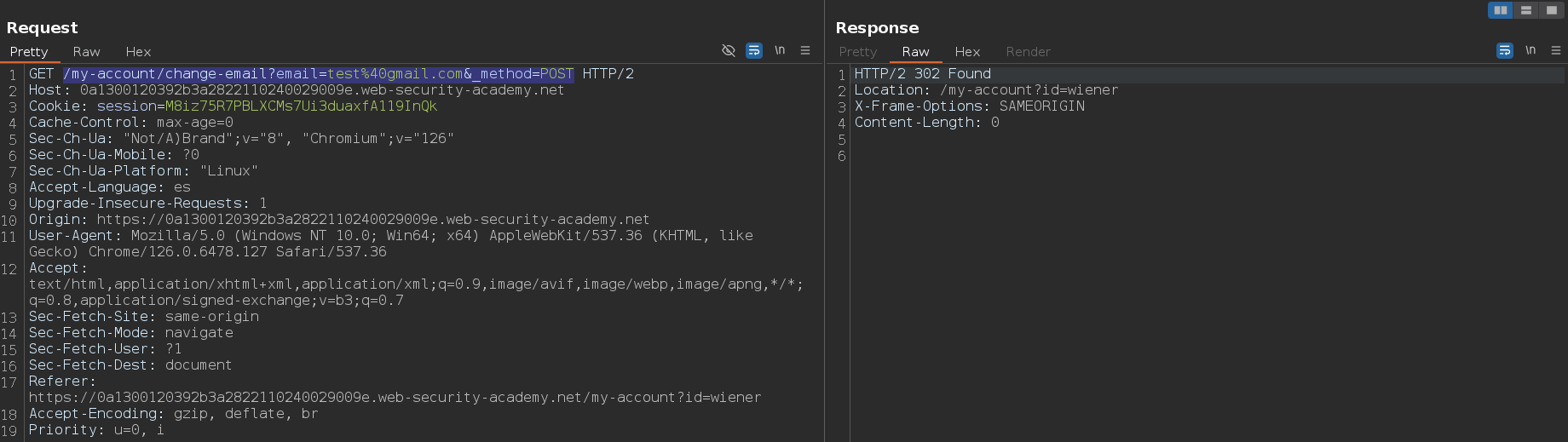Select the combined tabbed layout icon
The height and width of the screenshot is (442, 1568).
[1551, 10]
